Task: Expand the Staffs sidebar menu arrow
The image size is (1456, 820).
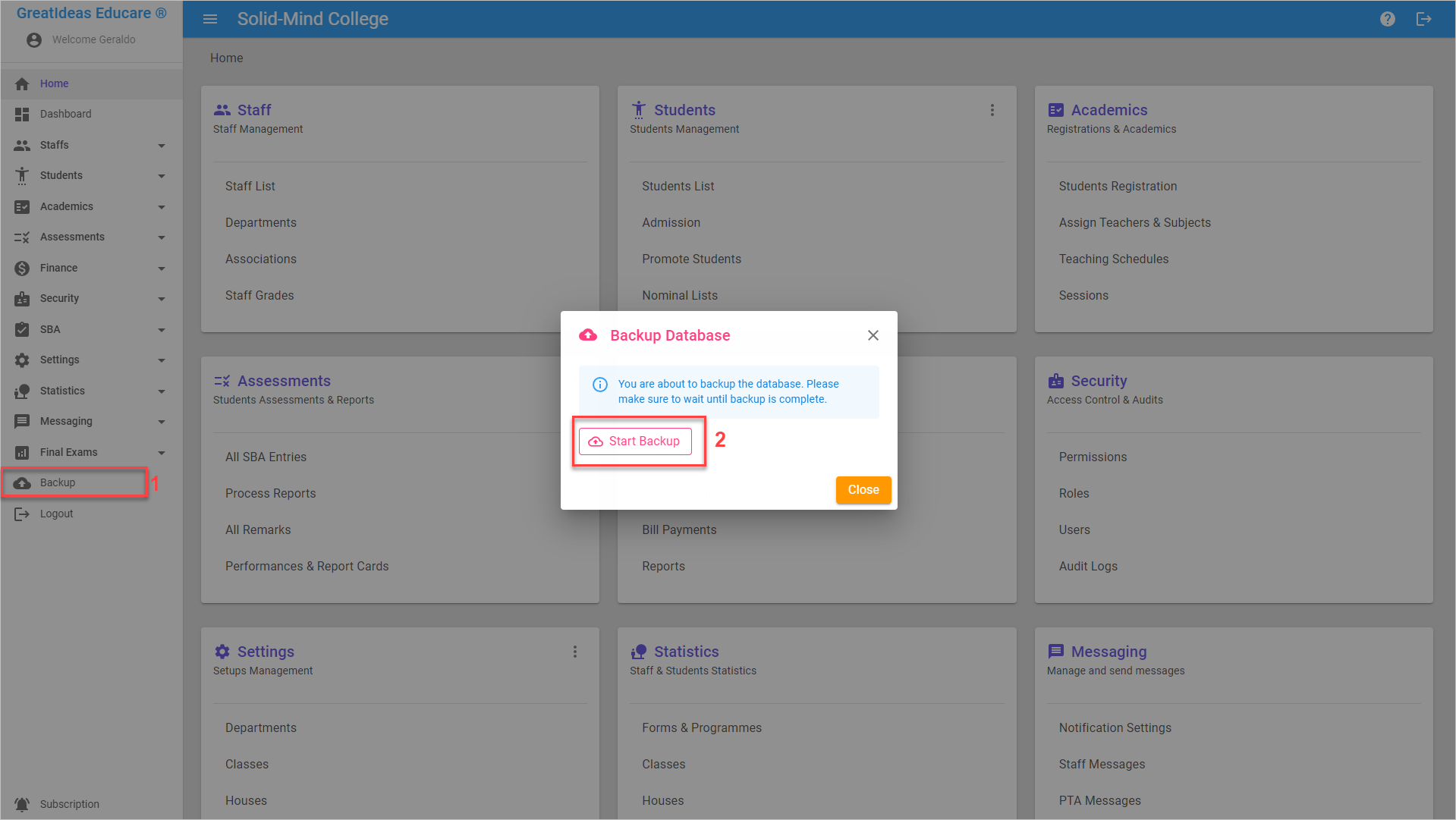Action: pyautogui.click(x=162, y=146)
